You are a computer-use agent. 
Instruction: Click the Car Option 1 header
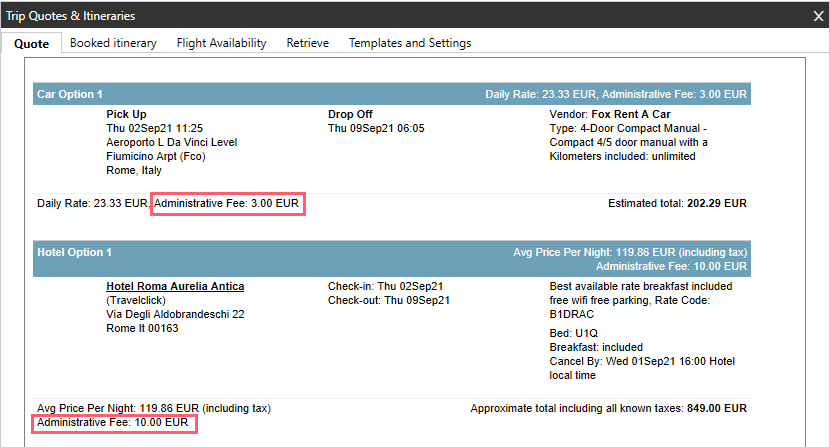coord(70,94)
